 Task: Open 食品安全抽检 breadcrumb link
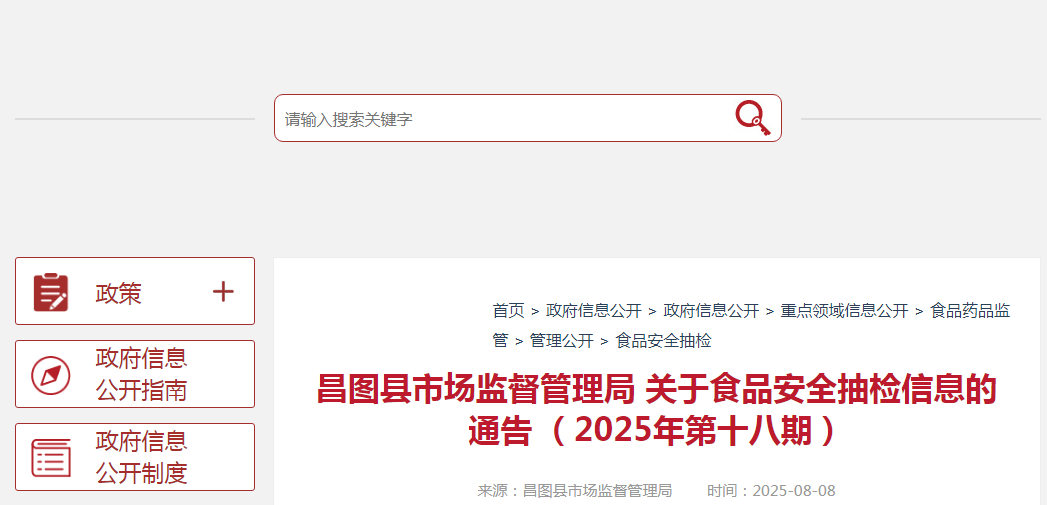pyautogui.click(x=663, y=341)
